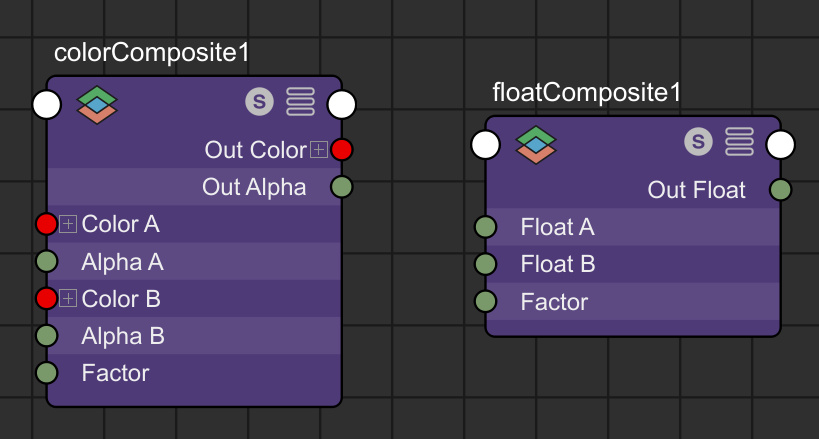The width and height of the screenshot is (819, 439).
Task: Change floatComposite1 view mode bars icon
Action: pyautogui.click(x=740, y=142)
